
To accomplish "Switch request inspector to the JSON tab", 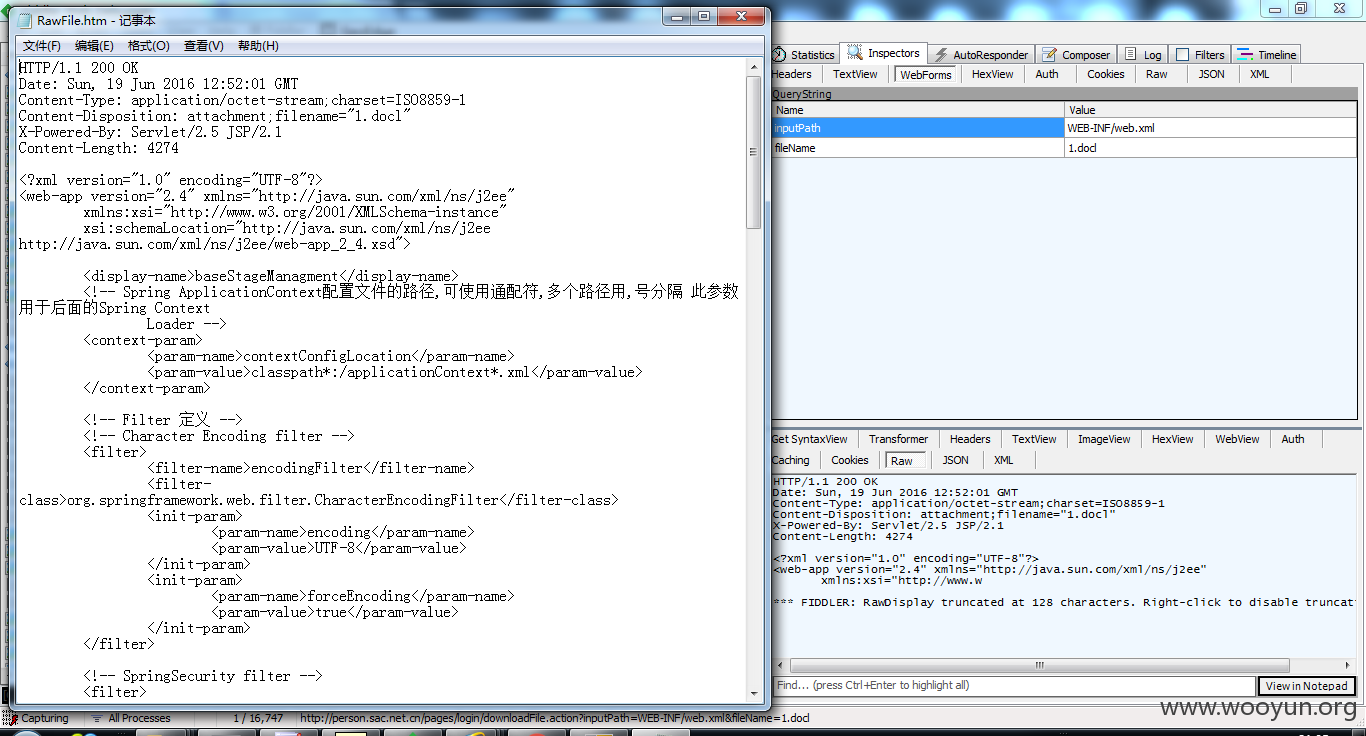I will coord(1211,74).
